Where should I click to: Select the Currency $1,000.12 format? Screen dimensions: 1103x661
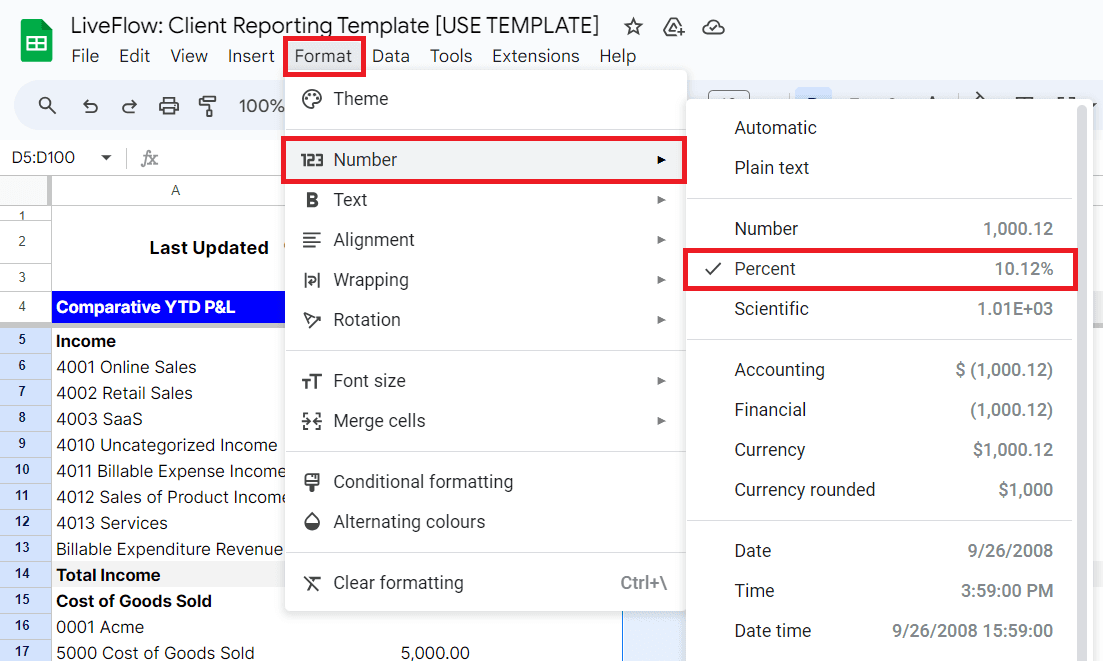coord(880,450)
